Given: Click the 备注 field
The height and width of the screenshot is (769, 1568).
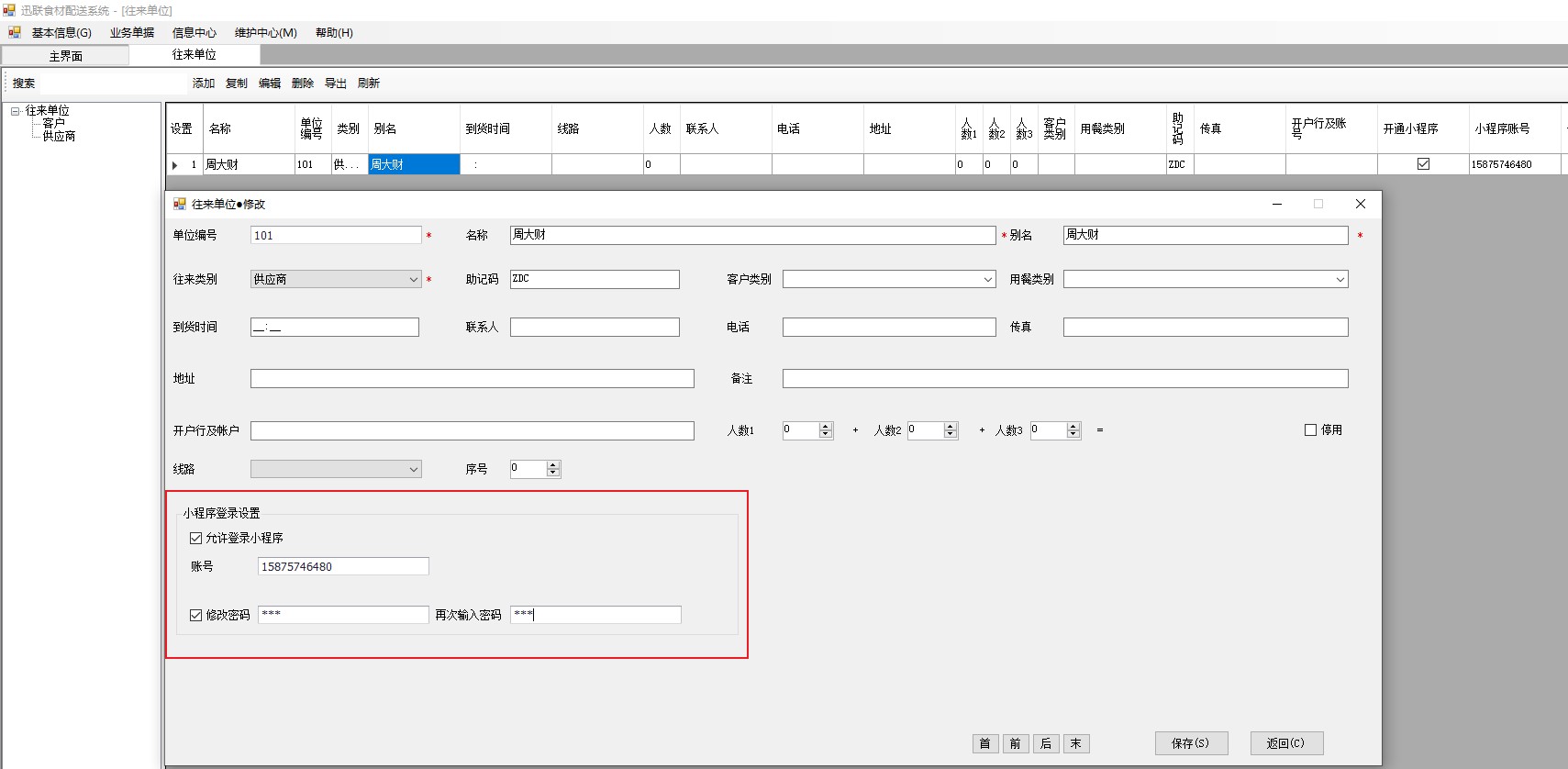Looking at the screenshot, I should (1065, 378).
